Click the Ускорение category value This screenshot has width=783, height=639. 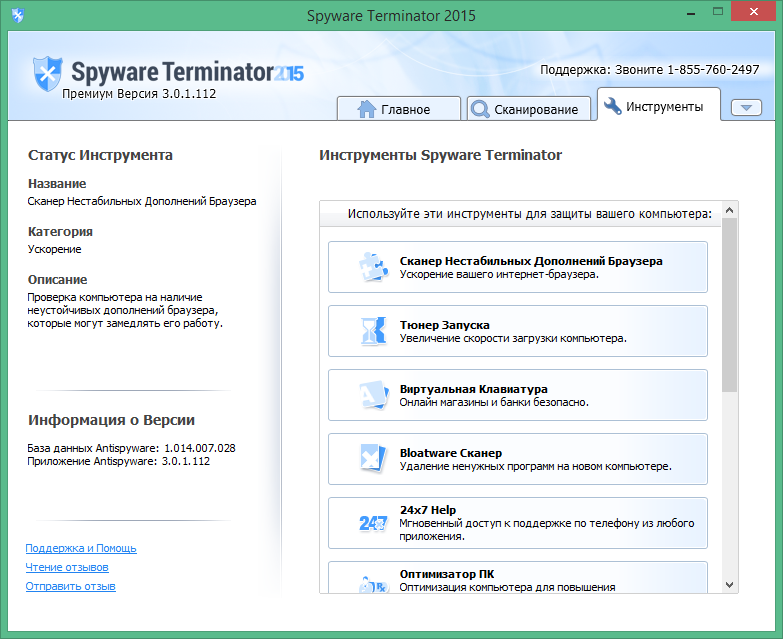pos(54,249)
